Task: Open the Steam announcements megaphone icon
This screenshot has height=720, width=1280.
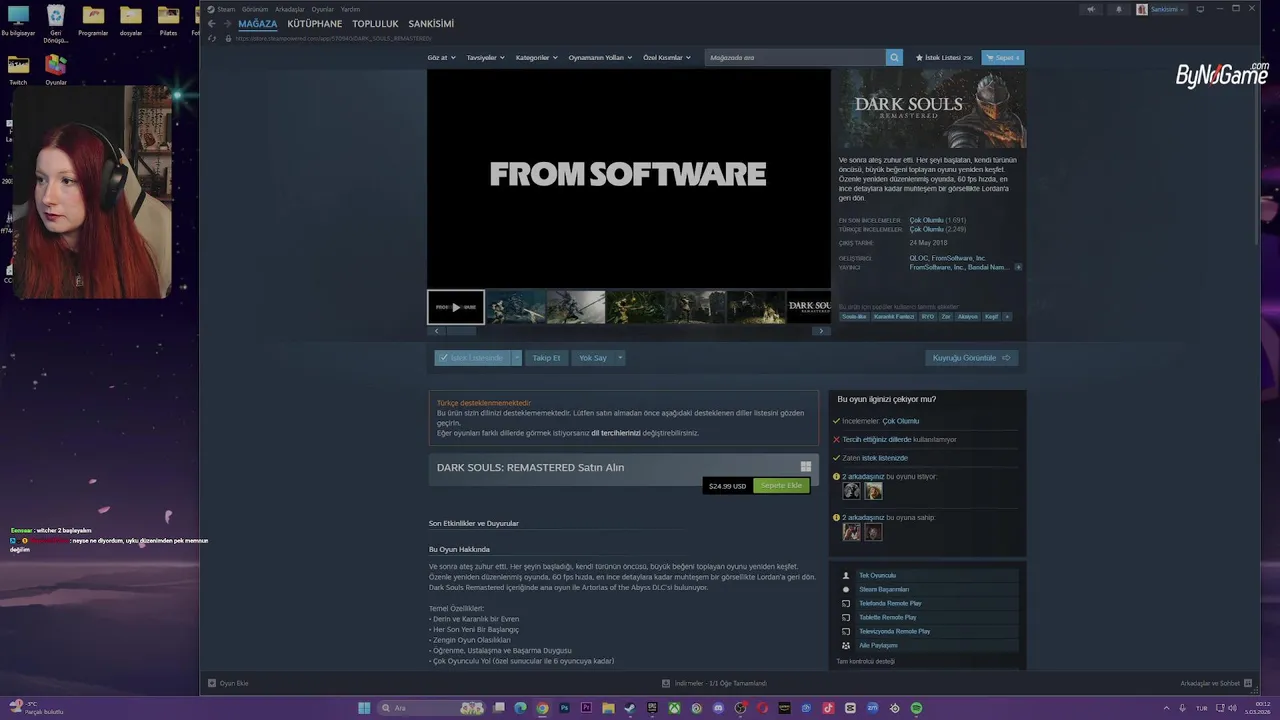Action: [1091, 9]
